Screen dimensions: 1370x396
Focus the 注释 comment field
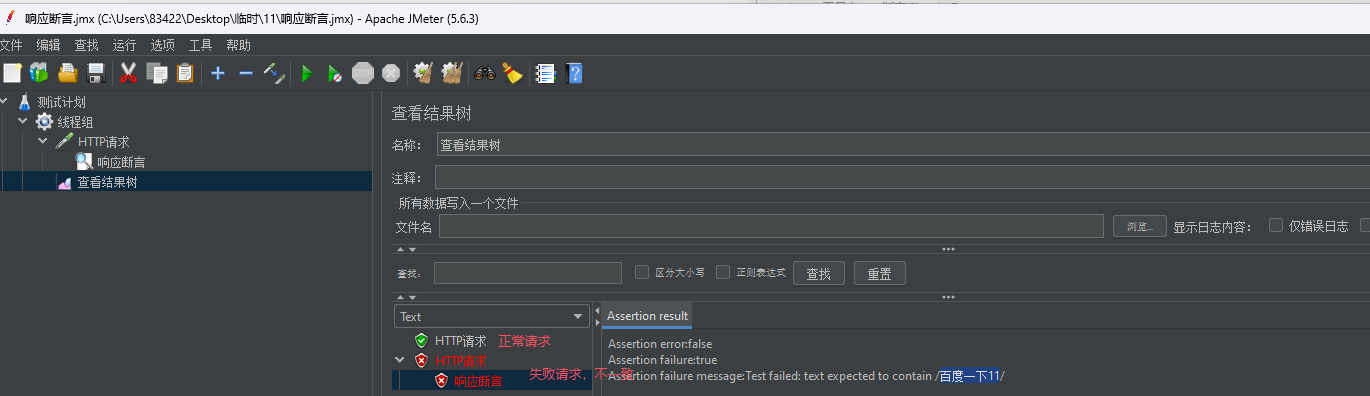click(x=903, y=177)
